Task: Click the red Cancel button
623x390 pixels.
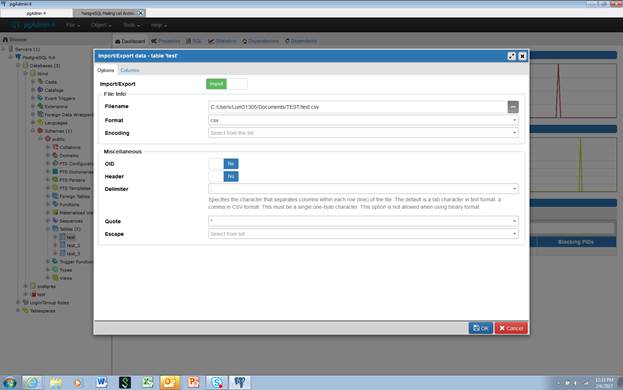Action: (x=511, y=328)
